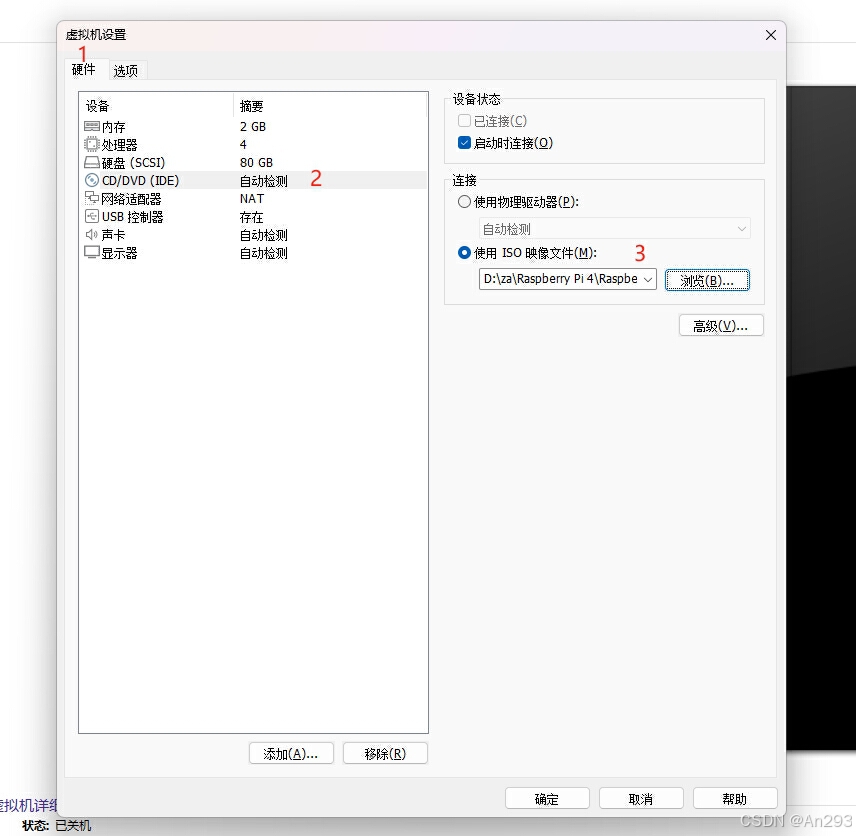Confirm with the 确定 button
856x836 pixels.
[x=547, y=799]
